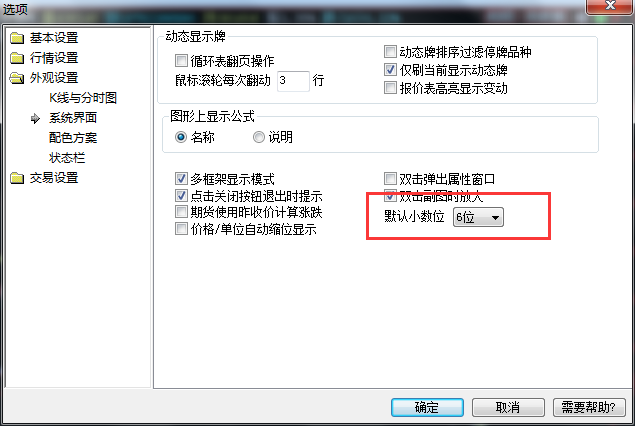Click the 行情设置 folder icon
Screen dimensions: 635x426
point(17,58)
